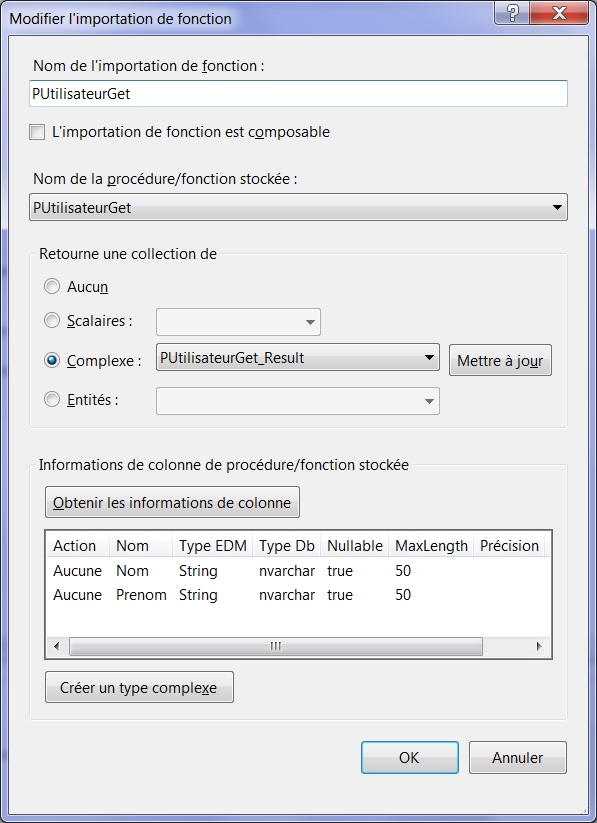
Task: Click the horizontal scrollbar thumb in column grid
Action: 276,646
